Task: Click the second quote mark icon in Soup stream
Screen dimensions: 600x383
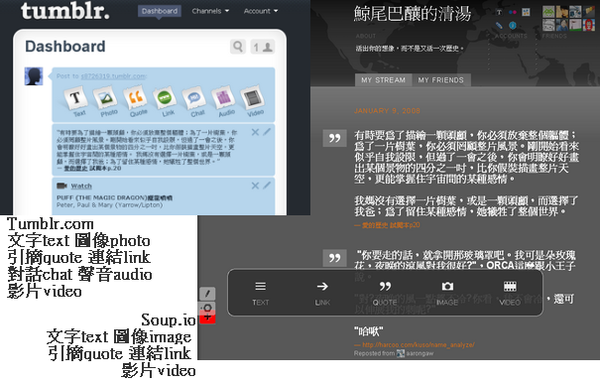Action: [x=334, y=258]
